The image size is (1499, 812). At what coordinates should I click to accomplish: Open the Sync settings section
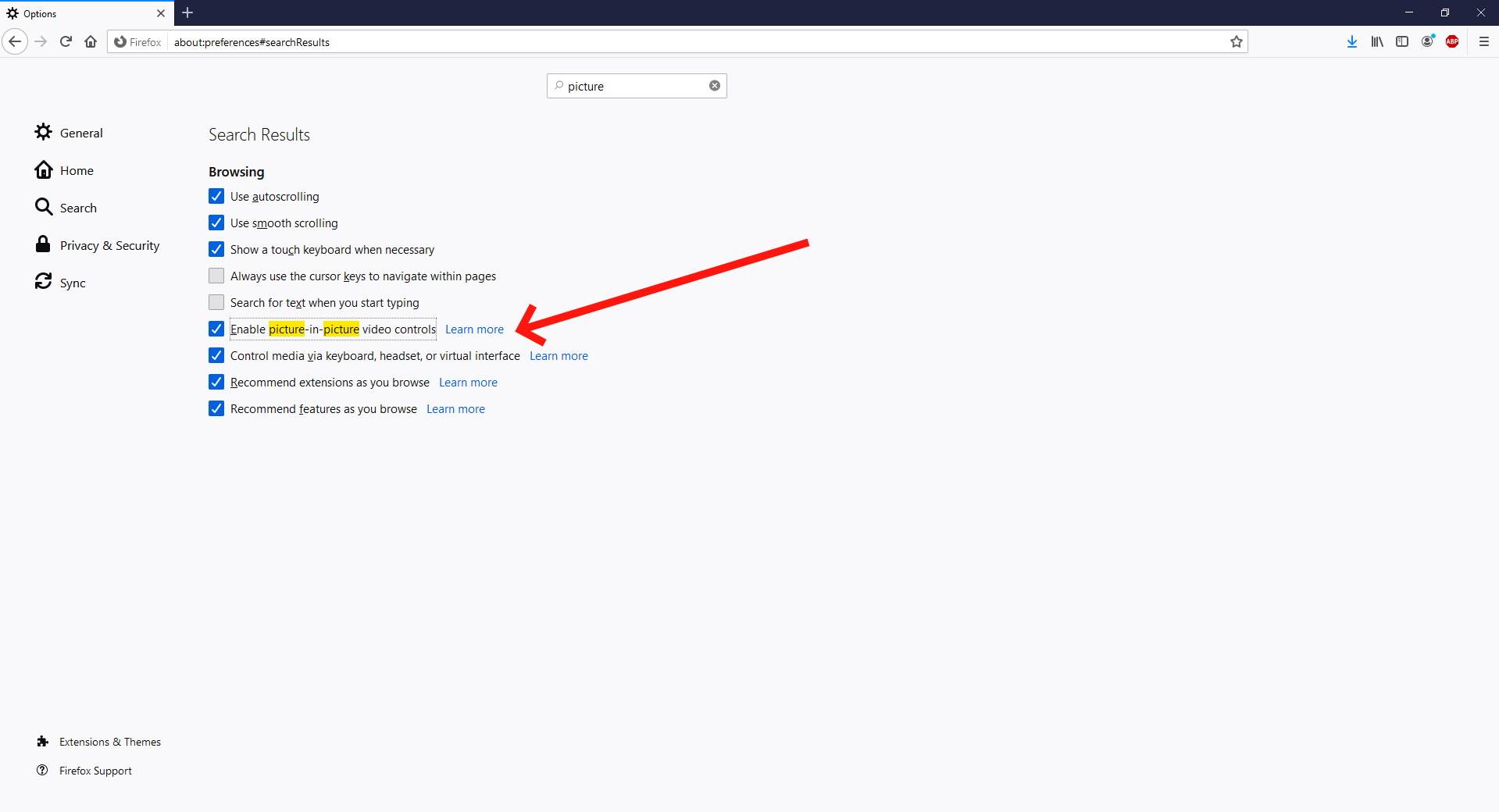(73, 282)
